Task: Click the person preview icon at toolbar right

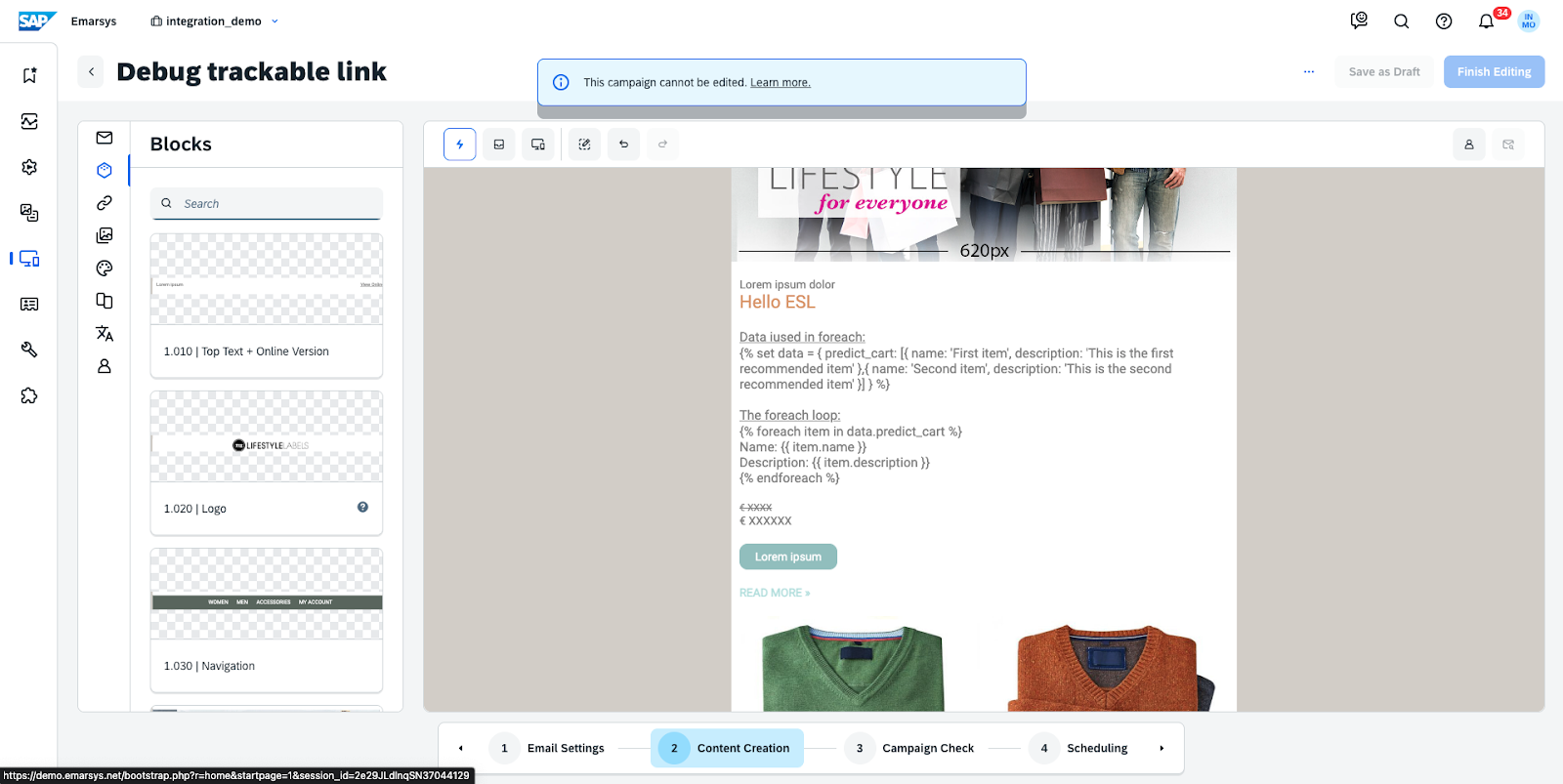Action: pyautogui.click(x=1469, y=144)
